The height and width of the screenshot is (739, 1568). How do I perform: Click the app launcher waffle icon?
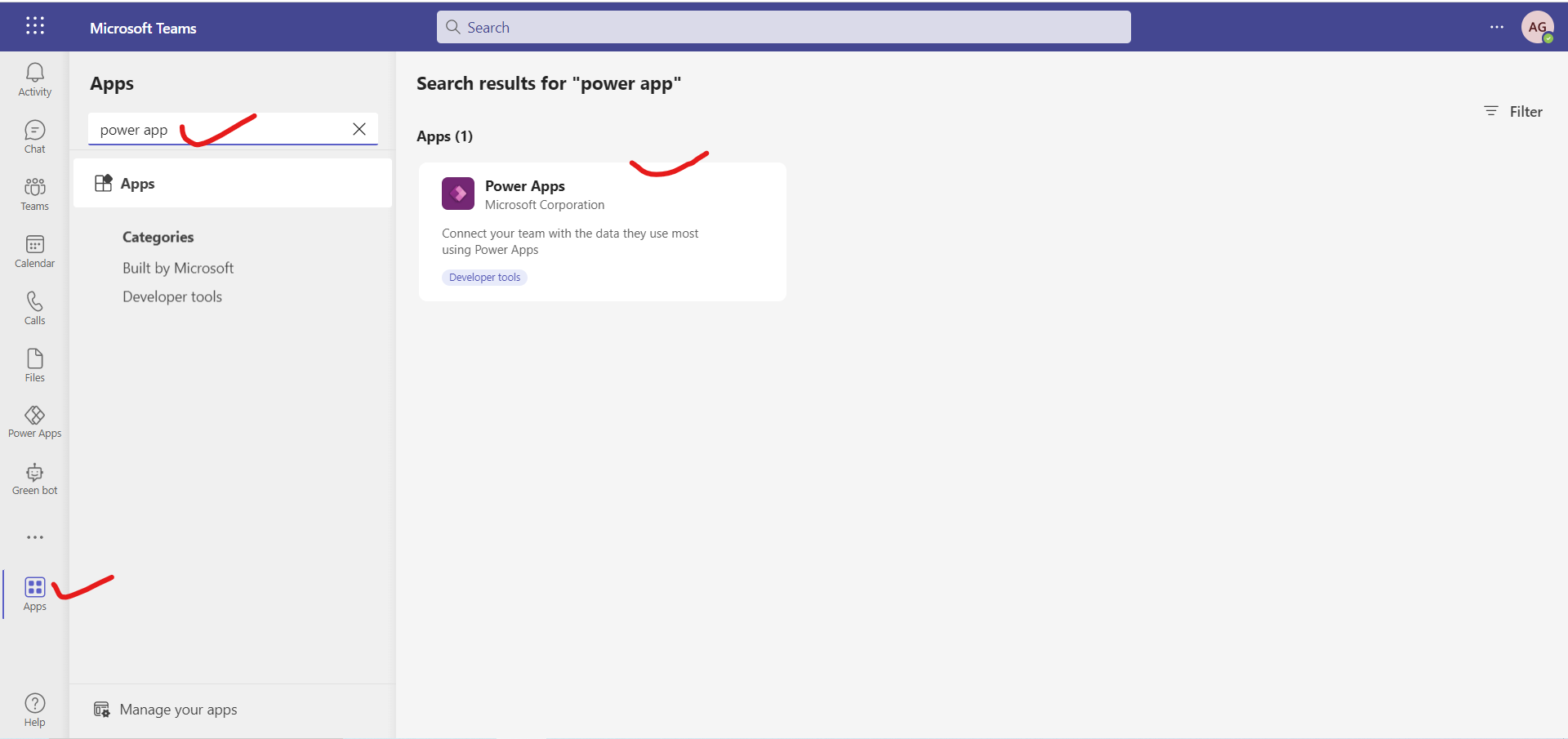tap(34, 26)
